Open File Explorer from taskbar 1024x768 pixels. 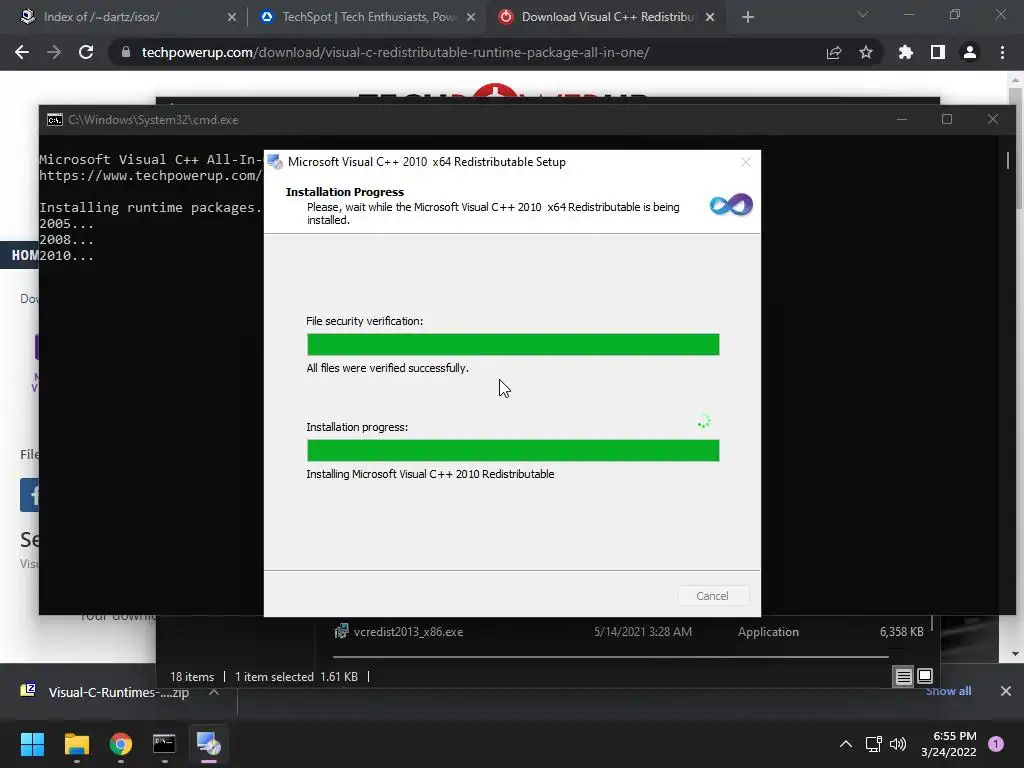(76, 744)
